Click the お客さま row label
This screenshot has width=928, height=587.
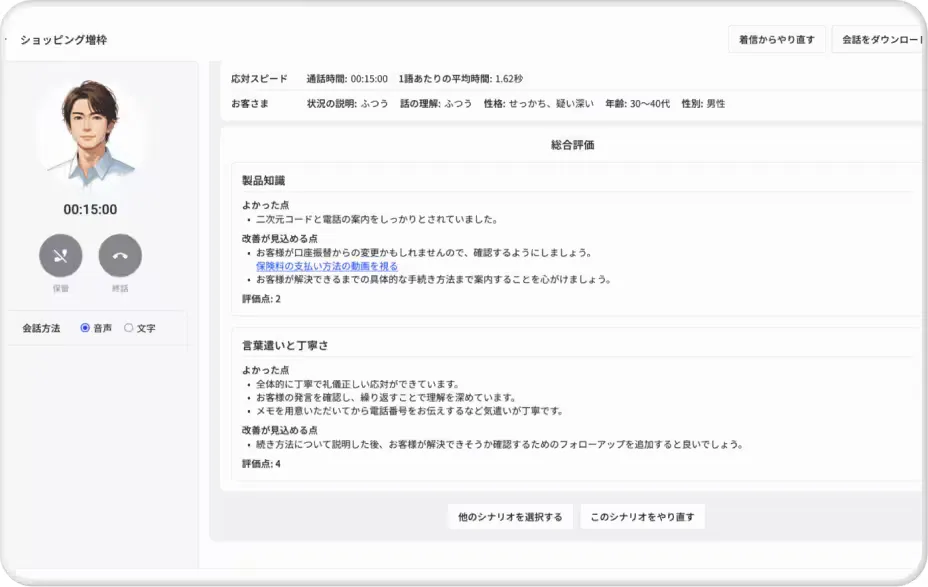[250, 104]
